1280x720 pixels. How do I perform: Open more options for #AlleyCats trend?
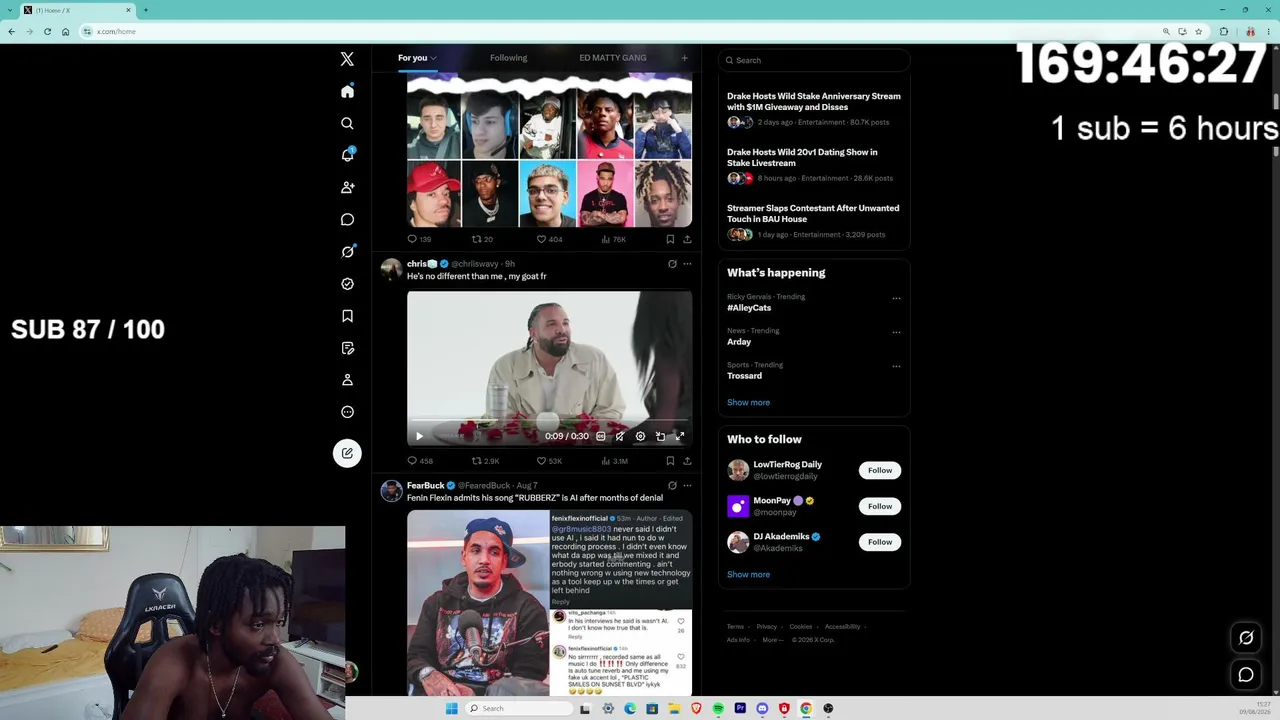tap(896, 298)
